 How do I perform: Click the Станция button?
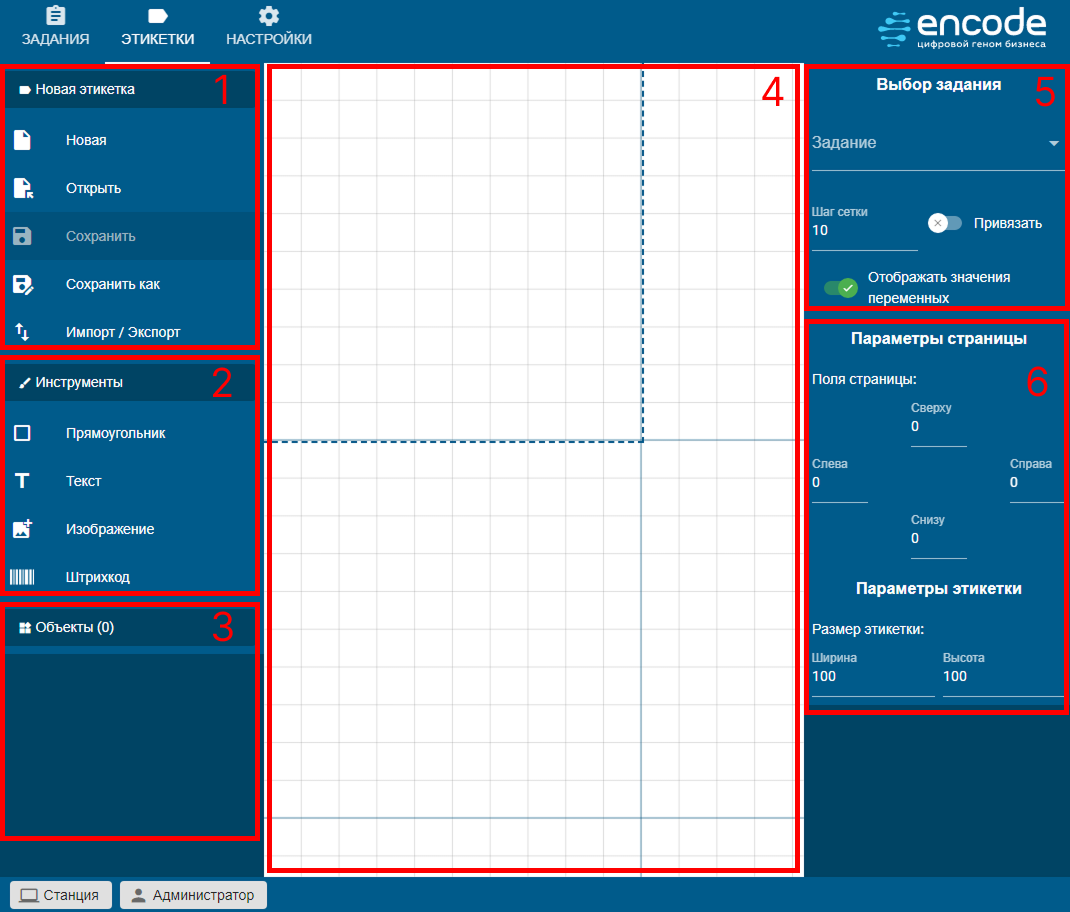coord(60,895)
